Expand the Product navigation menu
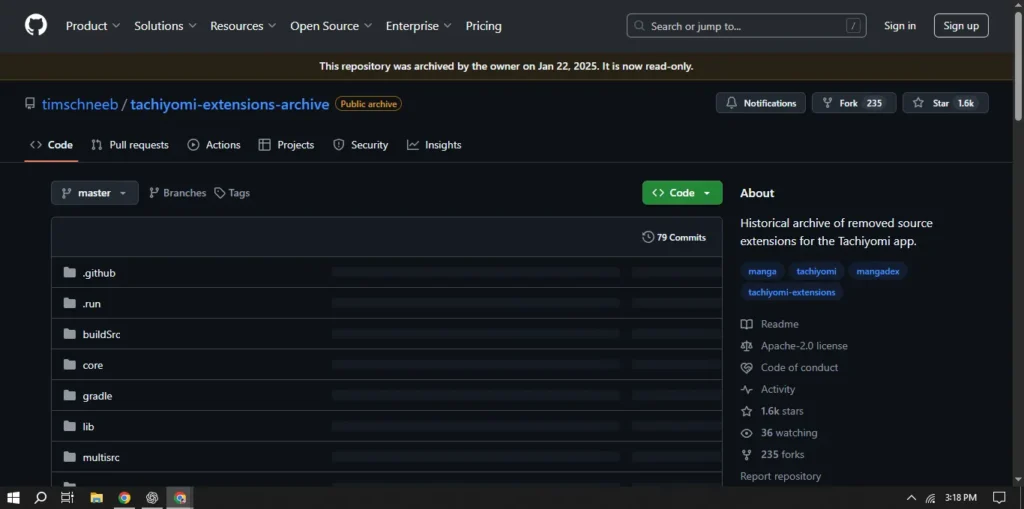This screenshot has height=509, width=1024. [x=92, y=26]
